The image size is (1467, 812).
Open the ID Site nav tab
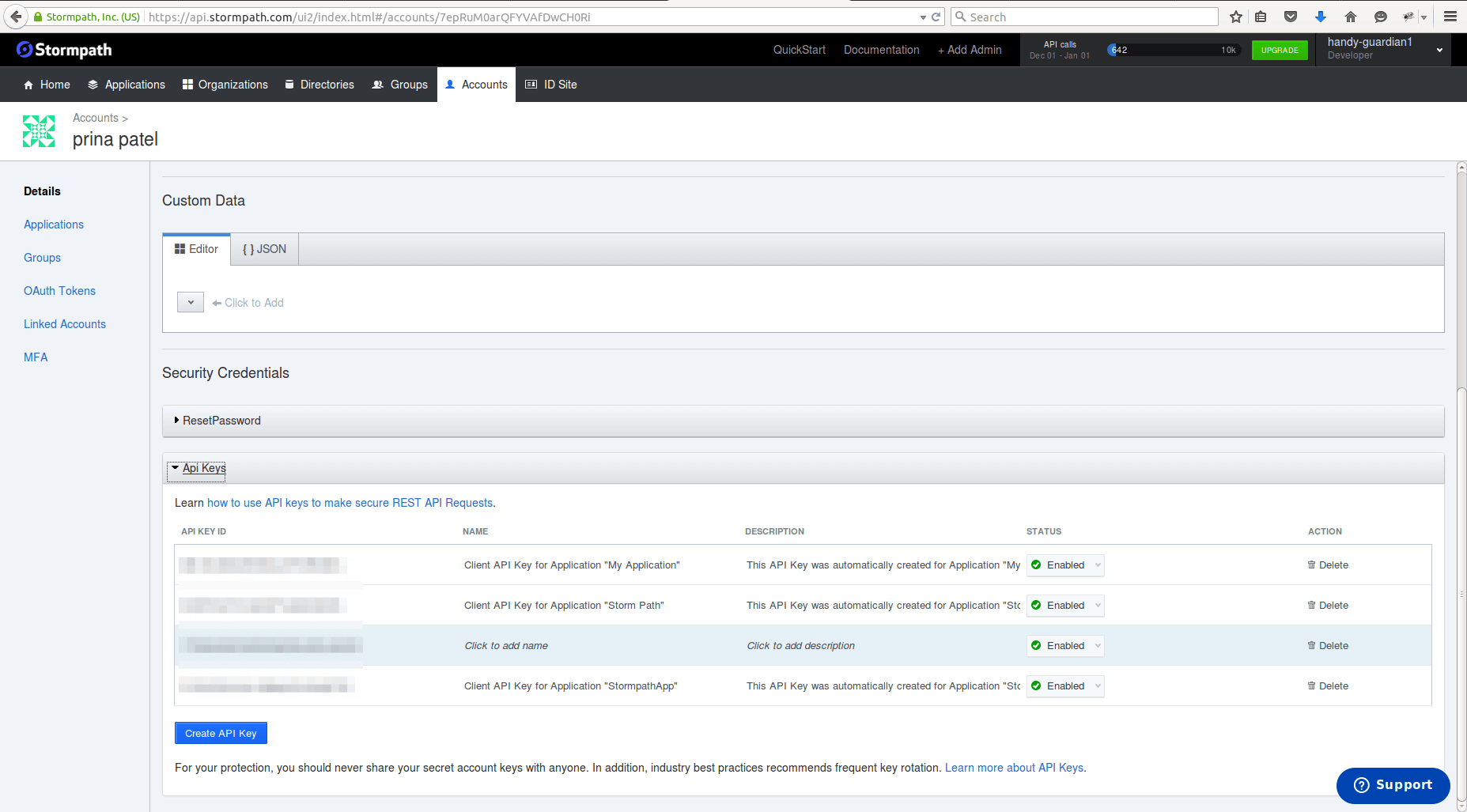point(551,85)
